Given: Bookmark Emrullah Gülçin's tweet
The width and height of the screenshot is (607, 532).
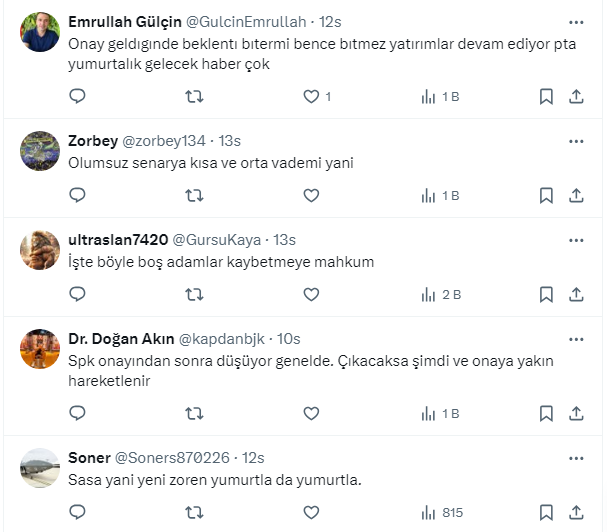Looking at the screenshot, I should coord(546,96).
